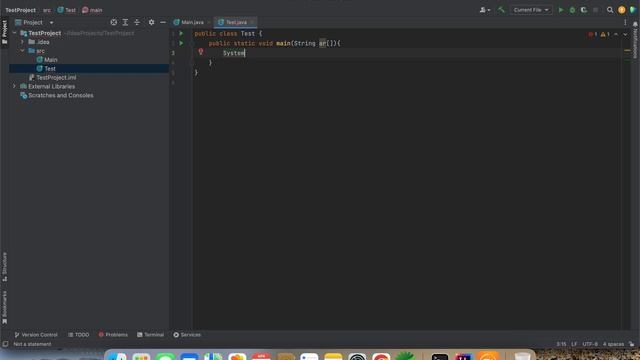The image size is (640, 360).
Task: Click the orange IDE updates icon
Action: click(x=622, y=10)
